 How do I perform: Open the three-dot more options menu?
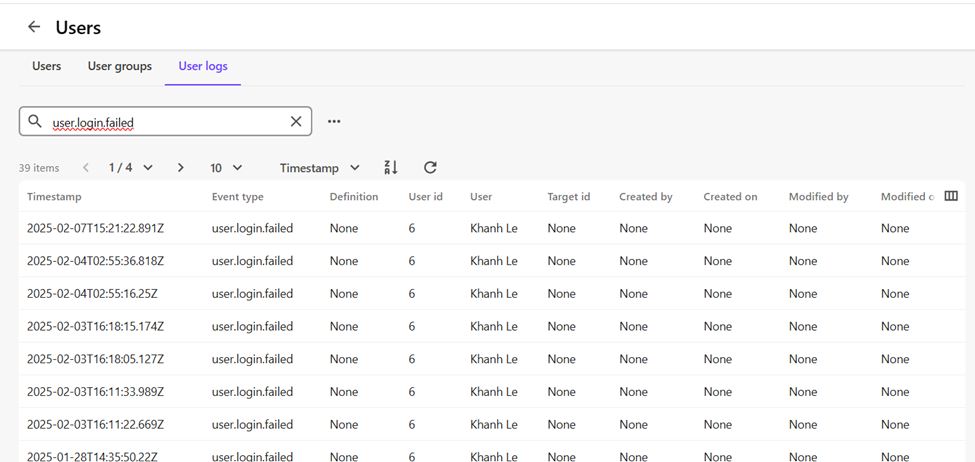click(x=334, y=121)
